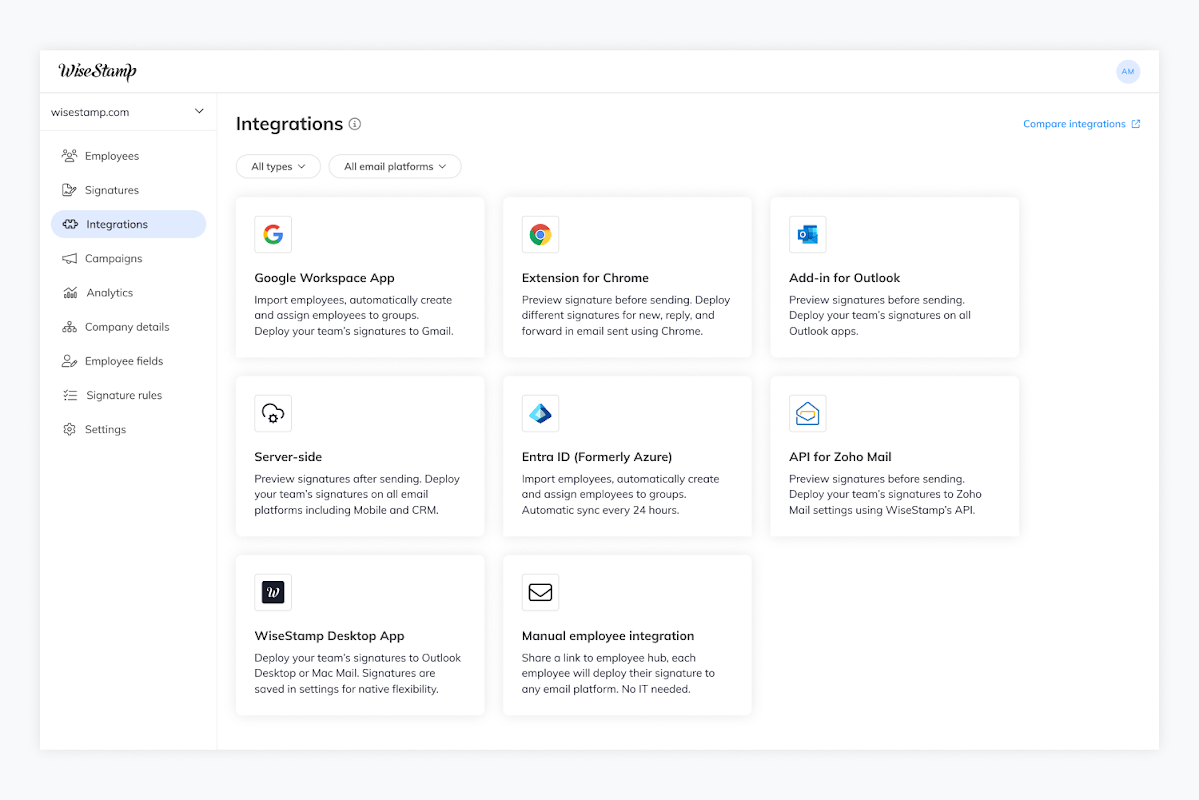Click 'platforms including Mobile and CRM.' text
The height and width of the screenshot is (800, 1199).
point(346,510)
